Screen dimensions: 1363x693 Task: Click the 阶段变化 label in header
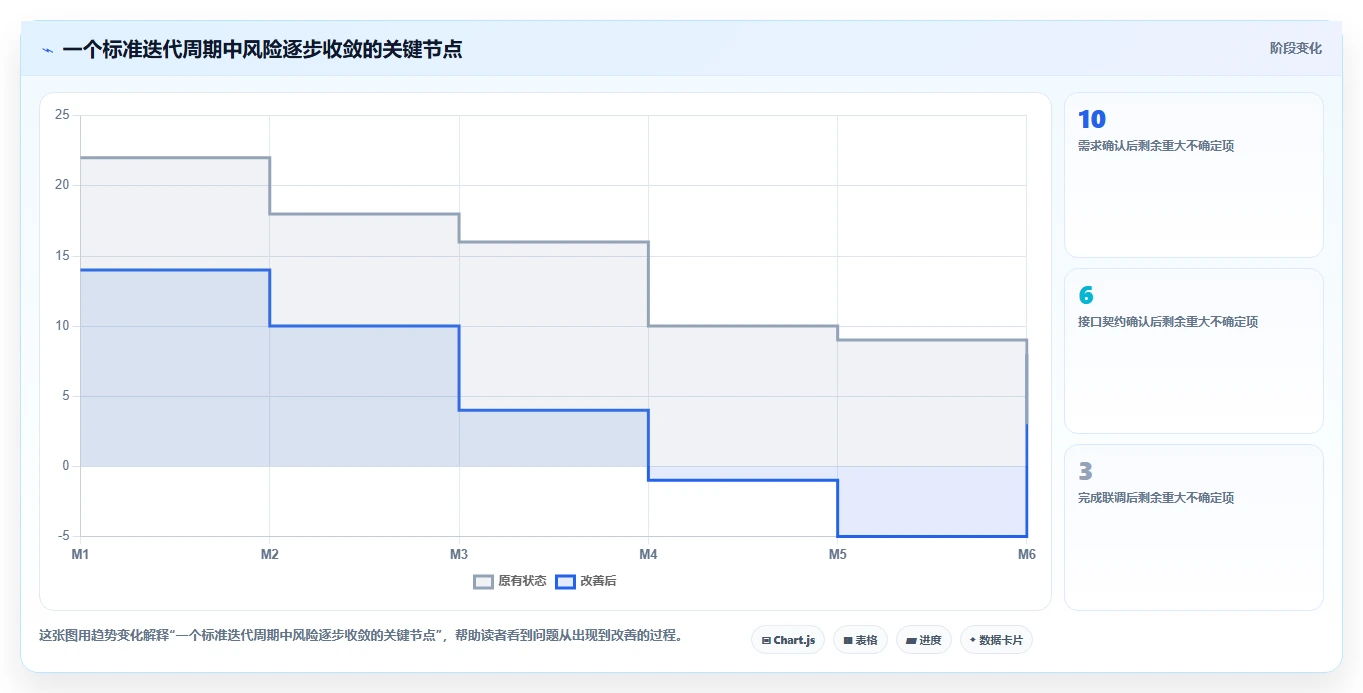tap(1295, 48)
